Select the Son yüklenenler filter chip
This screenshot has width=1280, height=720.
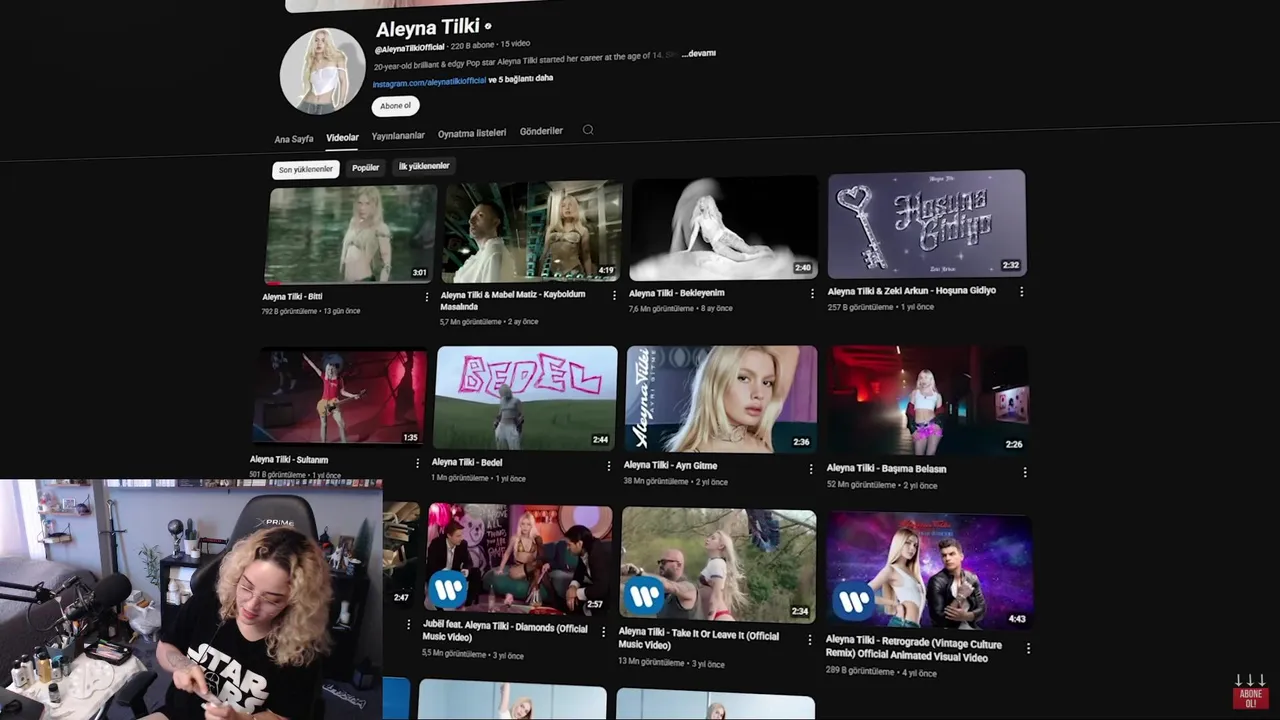305,170
